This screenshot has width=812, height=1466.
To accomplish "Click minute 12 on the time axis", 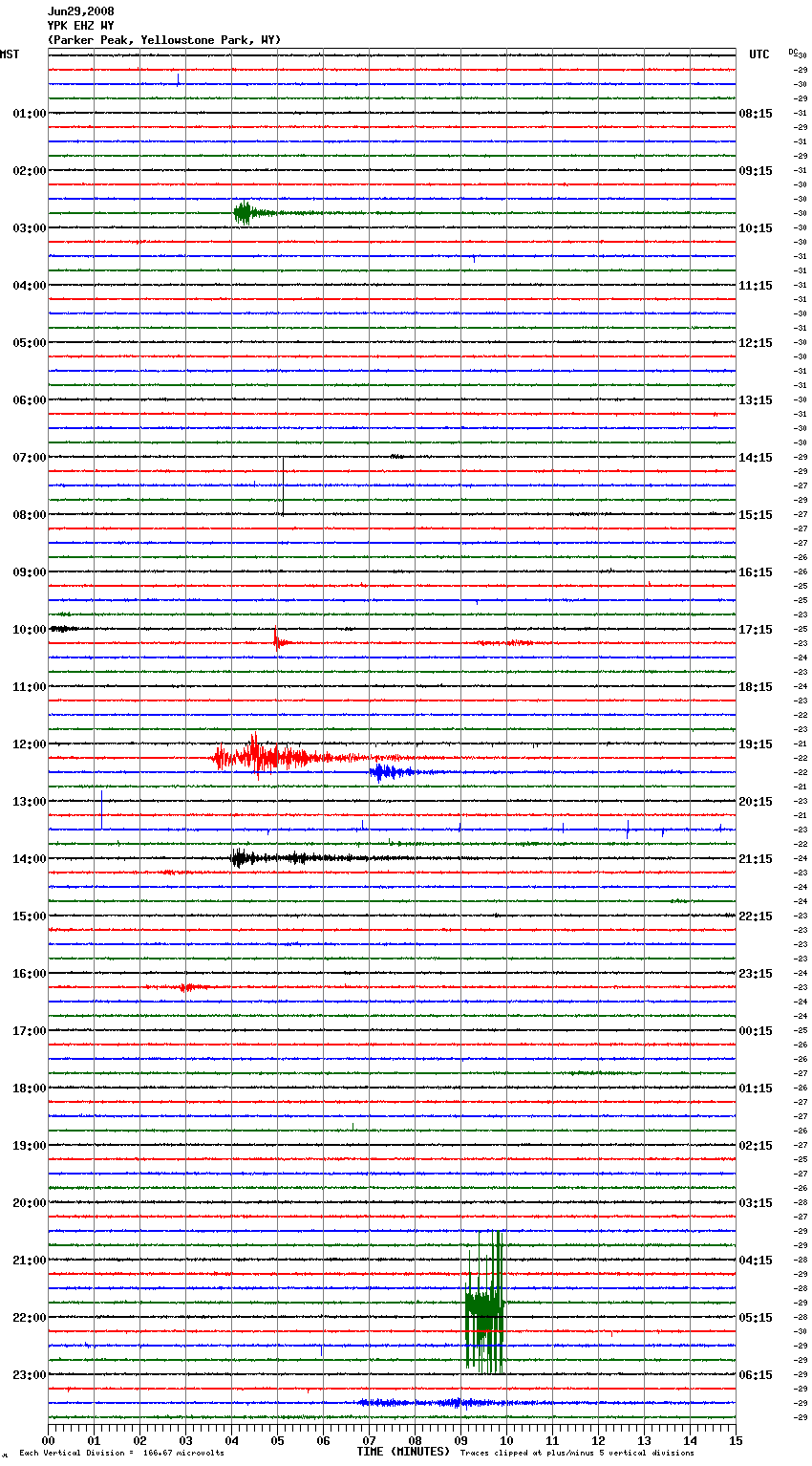I will point(598,1440).
